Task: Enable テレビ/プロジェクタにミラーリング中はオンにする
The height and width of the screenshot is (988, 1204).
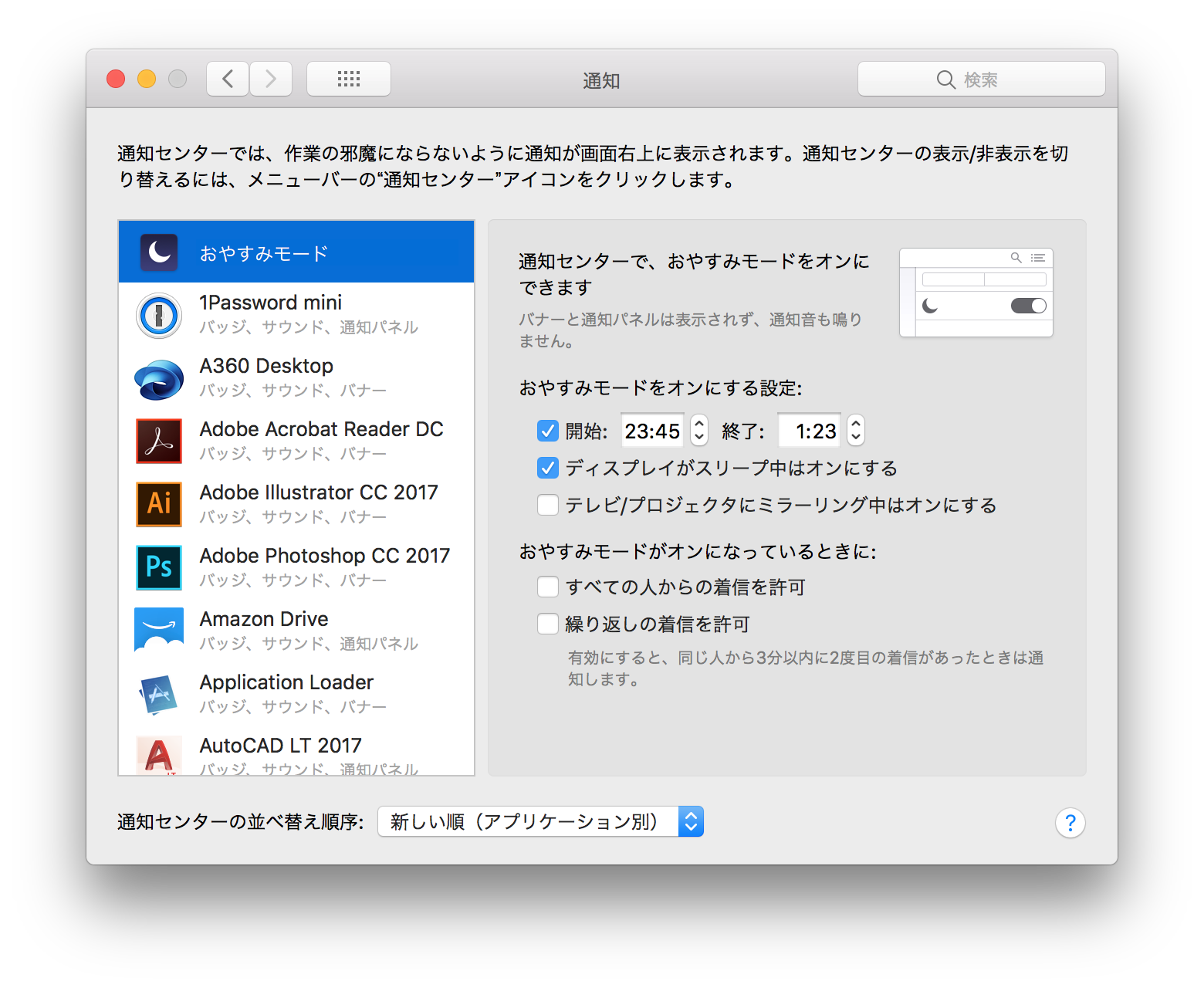Action: [548, 505]
